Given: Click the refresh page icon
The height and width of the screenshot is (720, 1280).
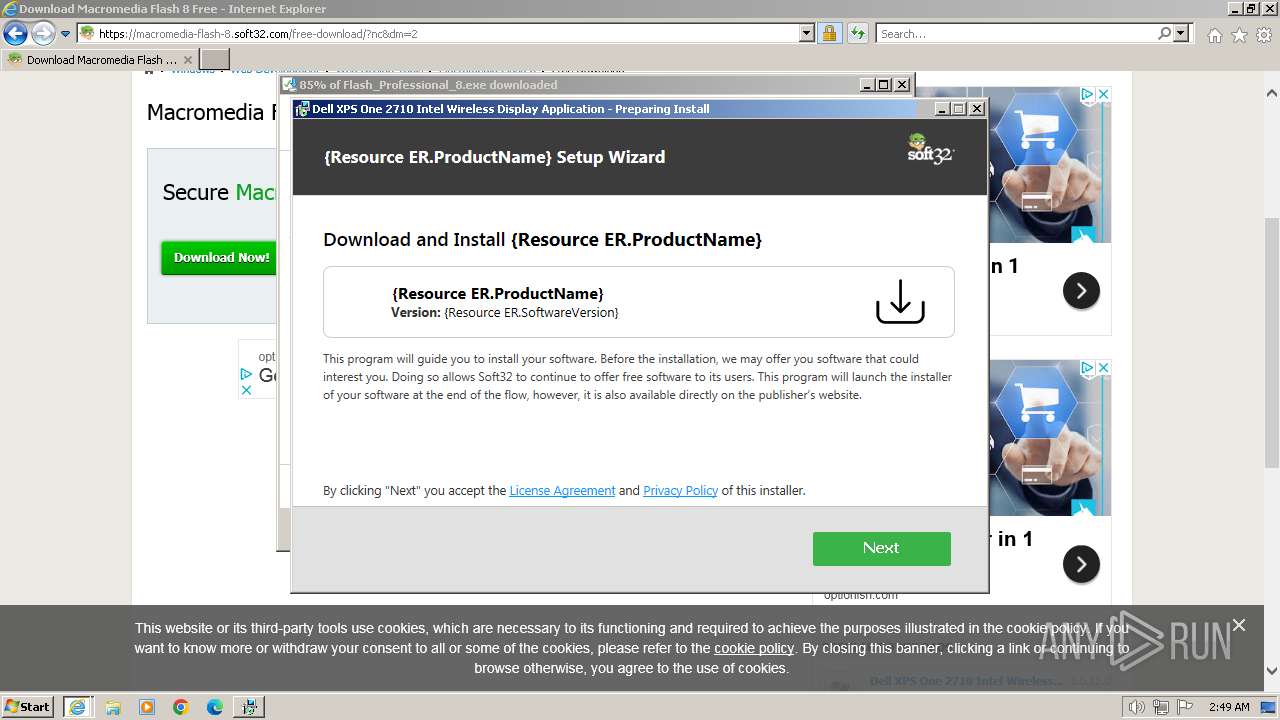Looking at the screenshot, I should pyautogui.click(x=857, y=34).
